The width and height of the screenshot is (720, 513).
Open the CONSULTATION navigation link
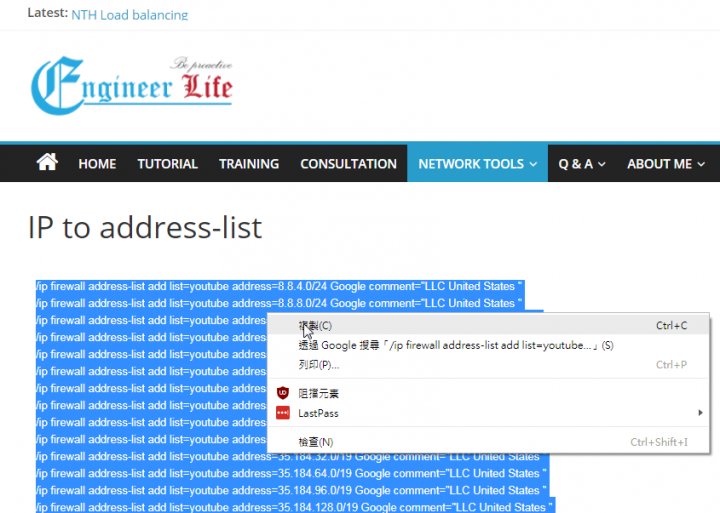(x=348, y=164)
